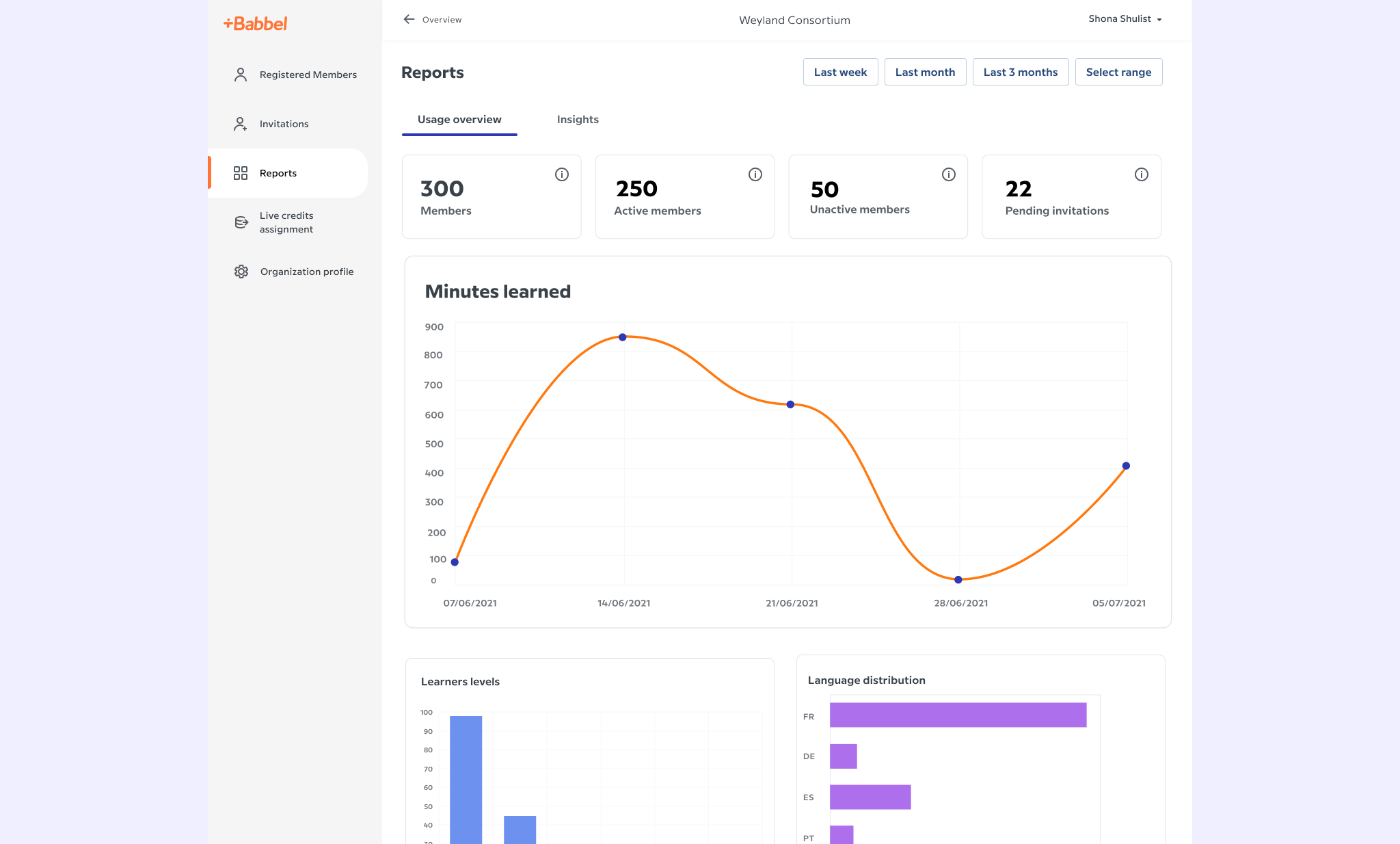This screenshot has height=844, width=1400.
Task: Switch to the Usage overview tab
Action: pyautogui.click(x=459, y=120)
